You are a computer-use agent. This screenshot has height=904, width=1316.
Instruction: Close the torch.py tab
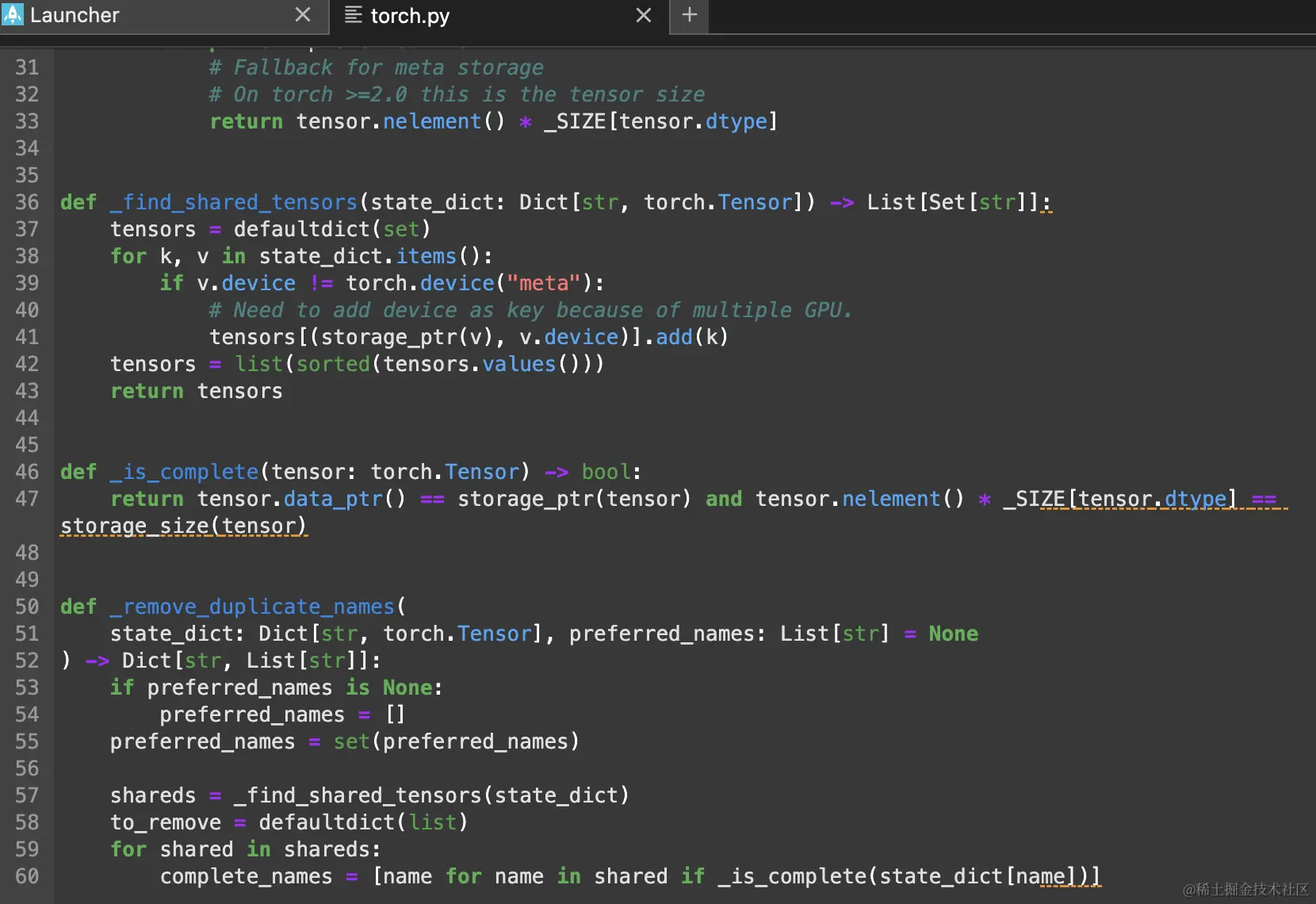point(644,15)
